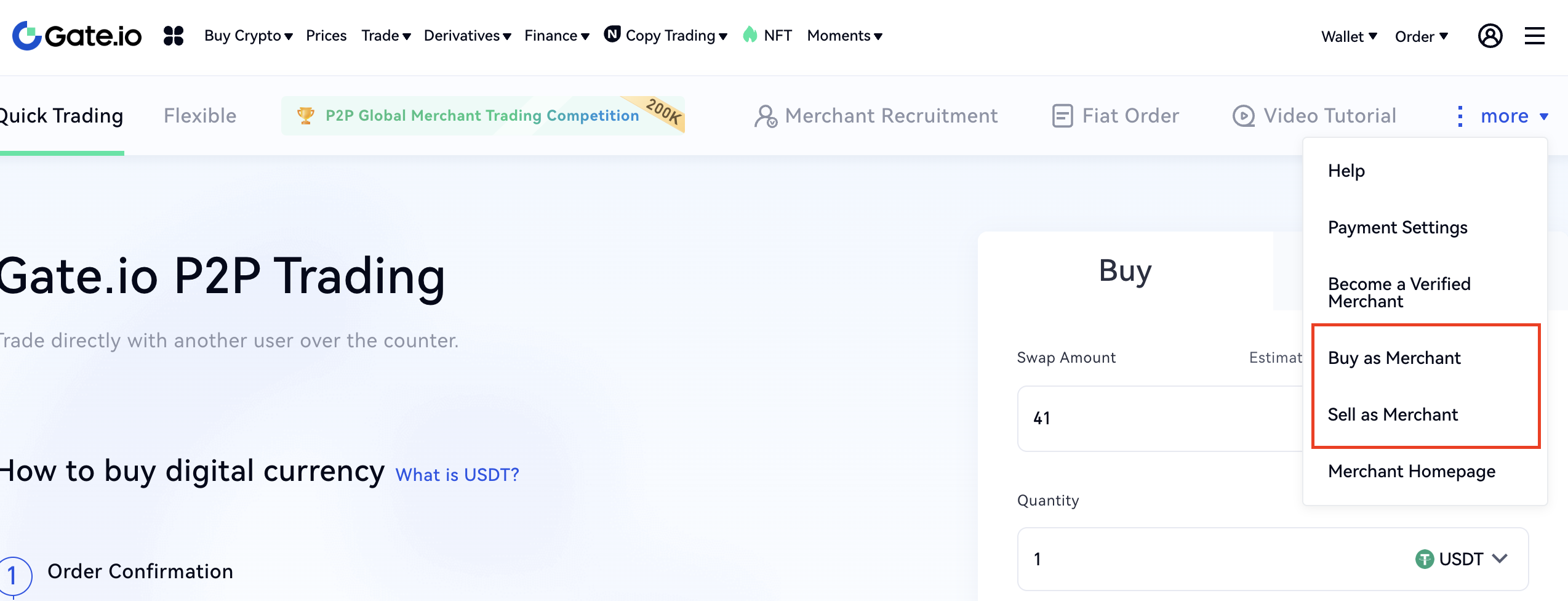
Task: Click the Fiat Order document icon
Action: click(1062, 116)
